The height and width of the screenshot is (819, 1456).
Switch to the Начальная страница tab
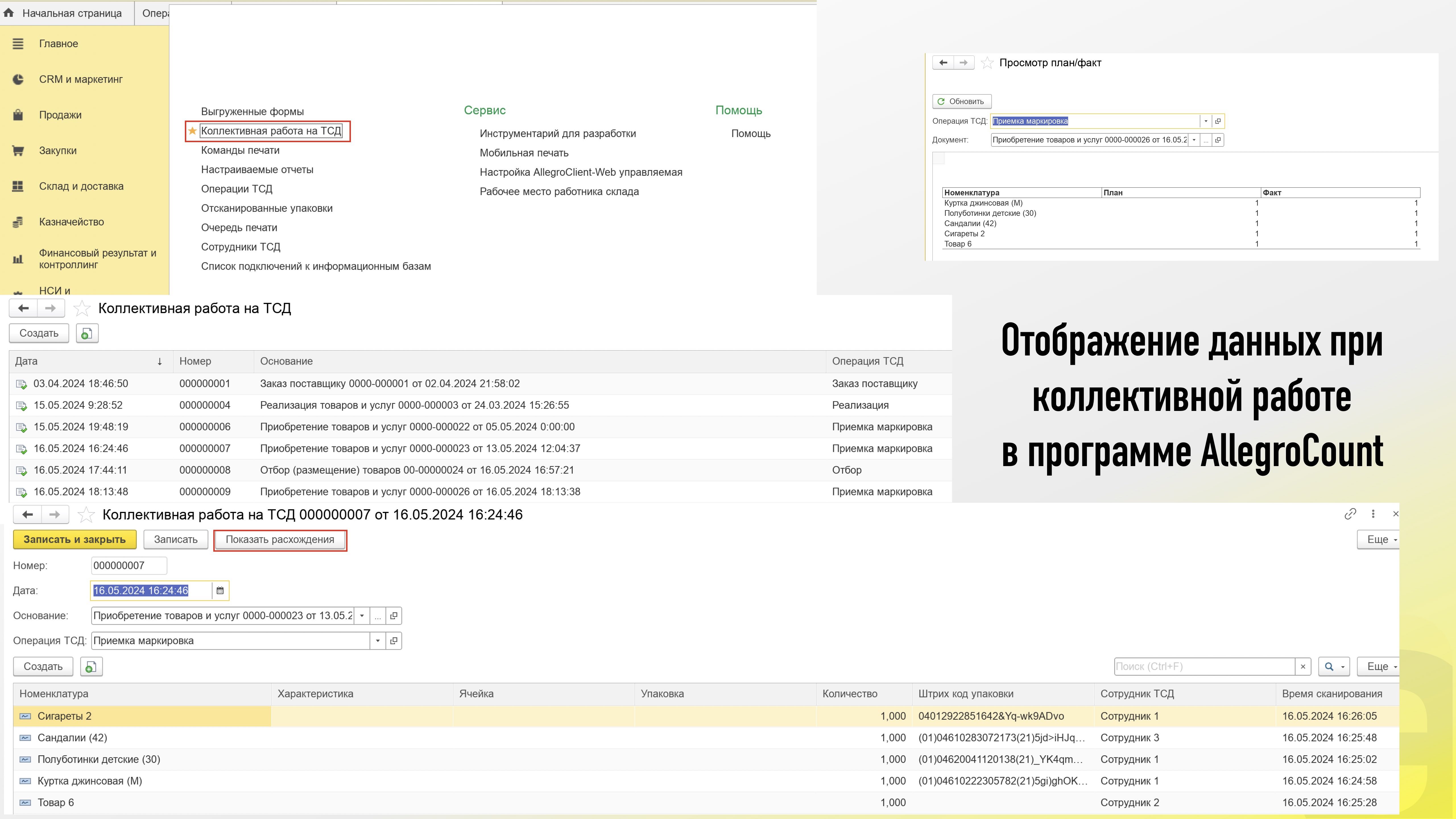[x=67, y=13]
